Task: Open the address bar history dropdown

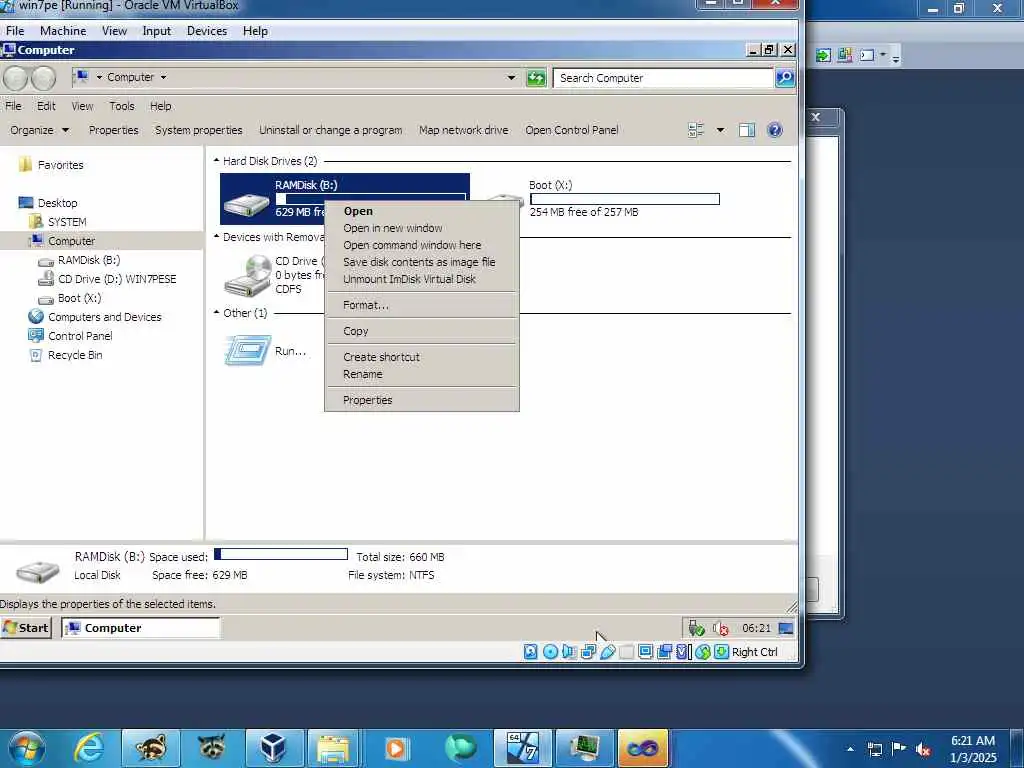Action: click(511, 78)
